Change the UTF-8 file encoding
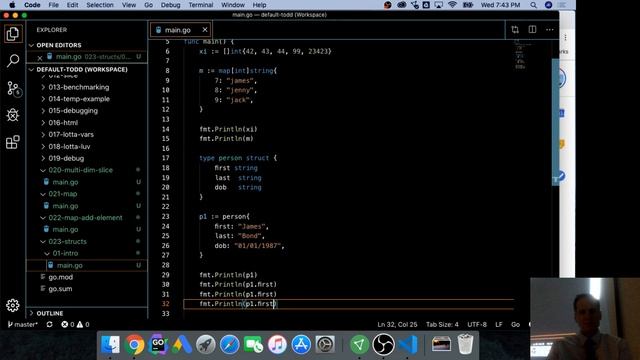The height and width of the screenshot is (360, 640). click(x=477, y=324)
